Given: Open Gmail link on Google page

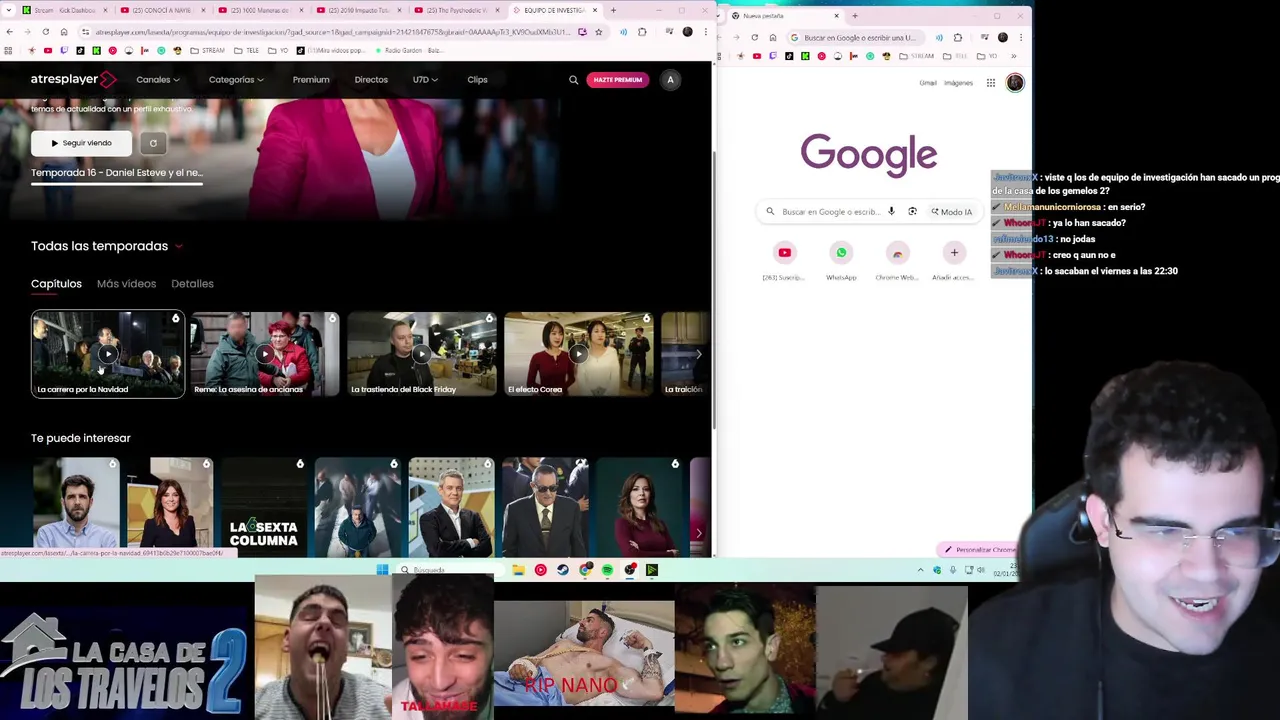Looking at the screenshot, I should click(x=928, y=83).
